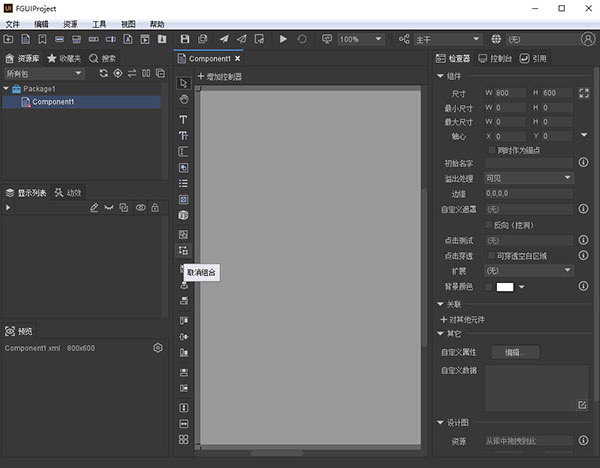
Task: Open the 扩展 (无) dropdown
Action: coord(529,271)
